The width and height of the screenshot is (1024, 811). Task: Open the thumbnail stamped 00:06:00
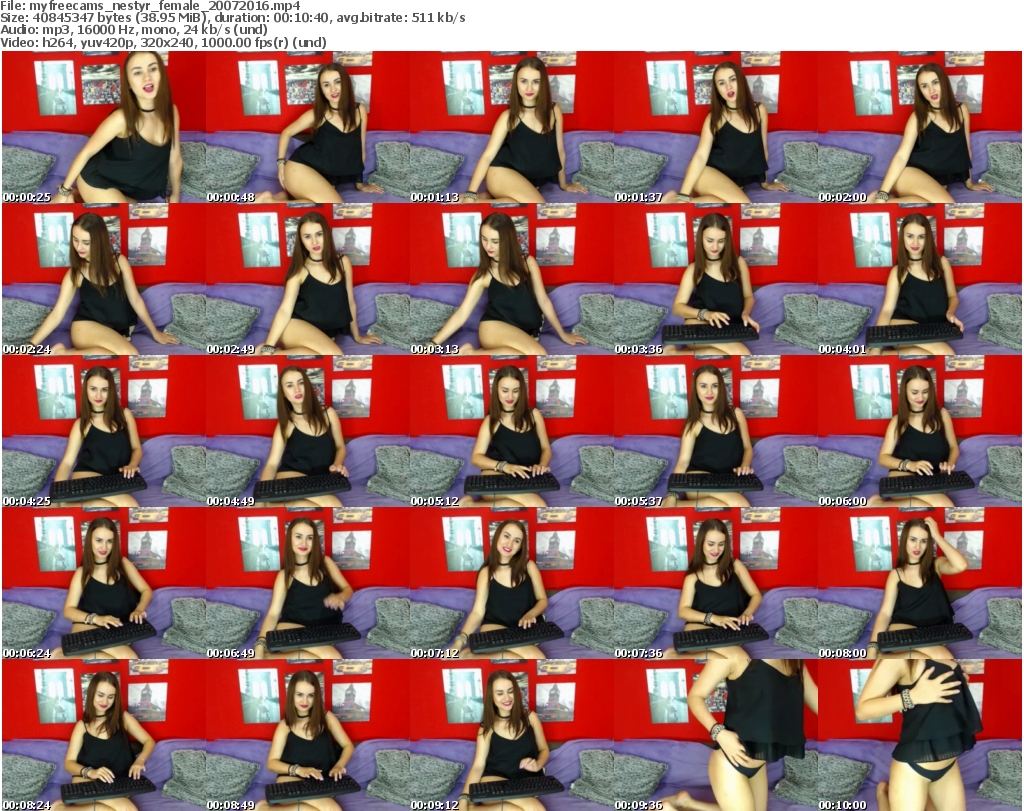(x=920, y=431)
